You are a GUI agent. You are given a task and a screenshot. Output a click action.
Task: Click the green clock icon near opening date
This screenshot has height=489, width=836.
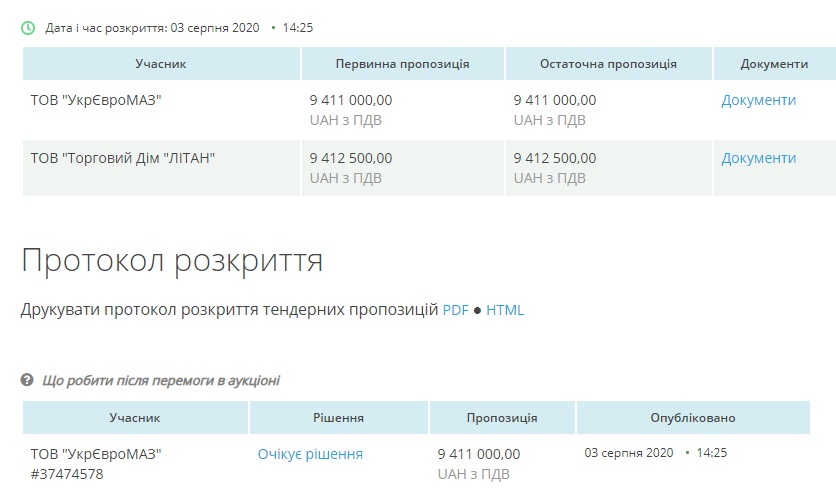pos(28,28)
